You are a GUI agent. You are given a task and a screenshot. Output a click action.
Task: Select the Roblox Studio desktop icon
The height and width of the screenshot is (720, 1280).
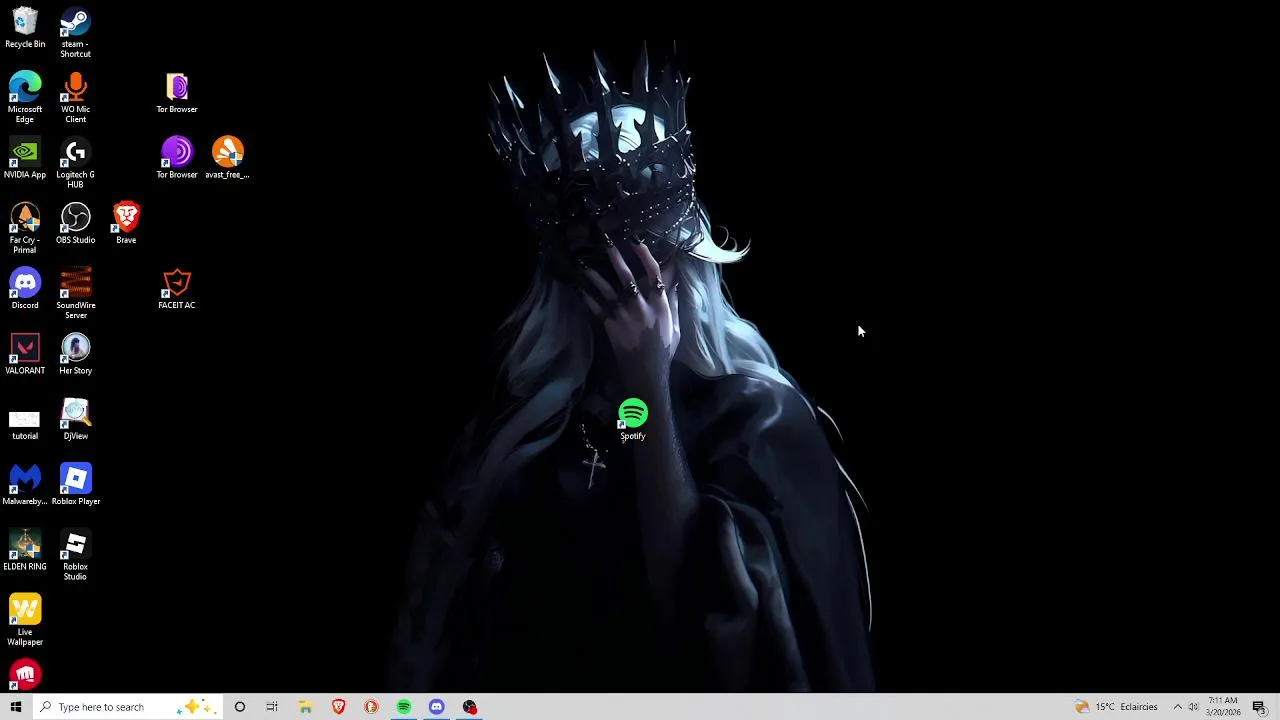(75, 555)
